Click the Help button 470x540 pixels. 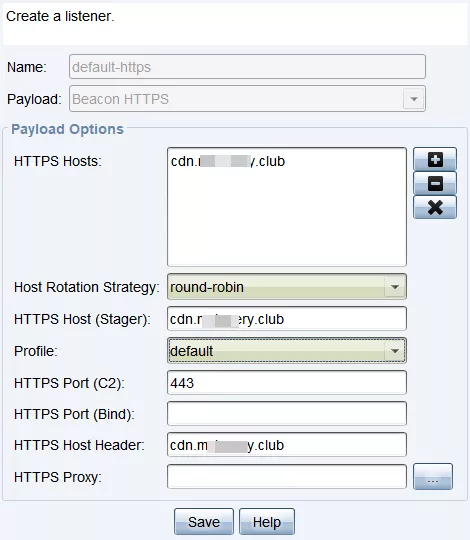click(267, 522)
